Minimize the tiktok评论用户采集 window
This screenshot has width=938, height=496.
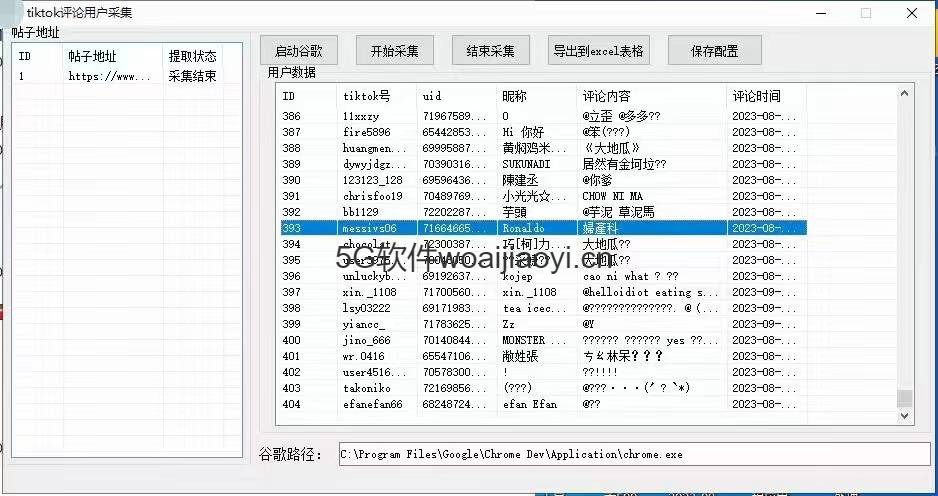coord(821,13)
